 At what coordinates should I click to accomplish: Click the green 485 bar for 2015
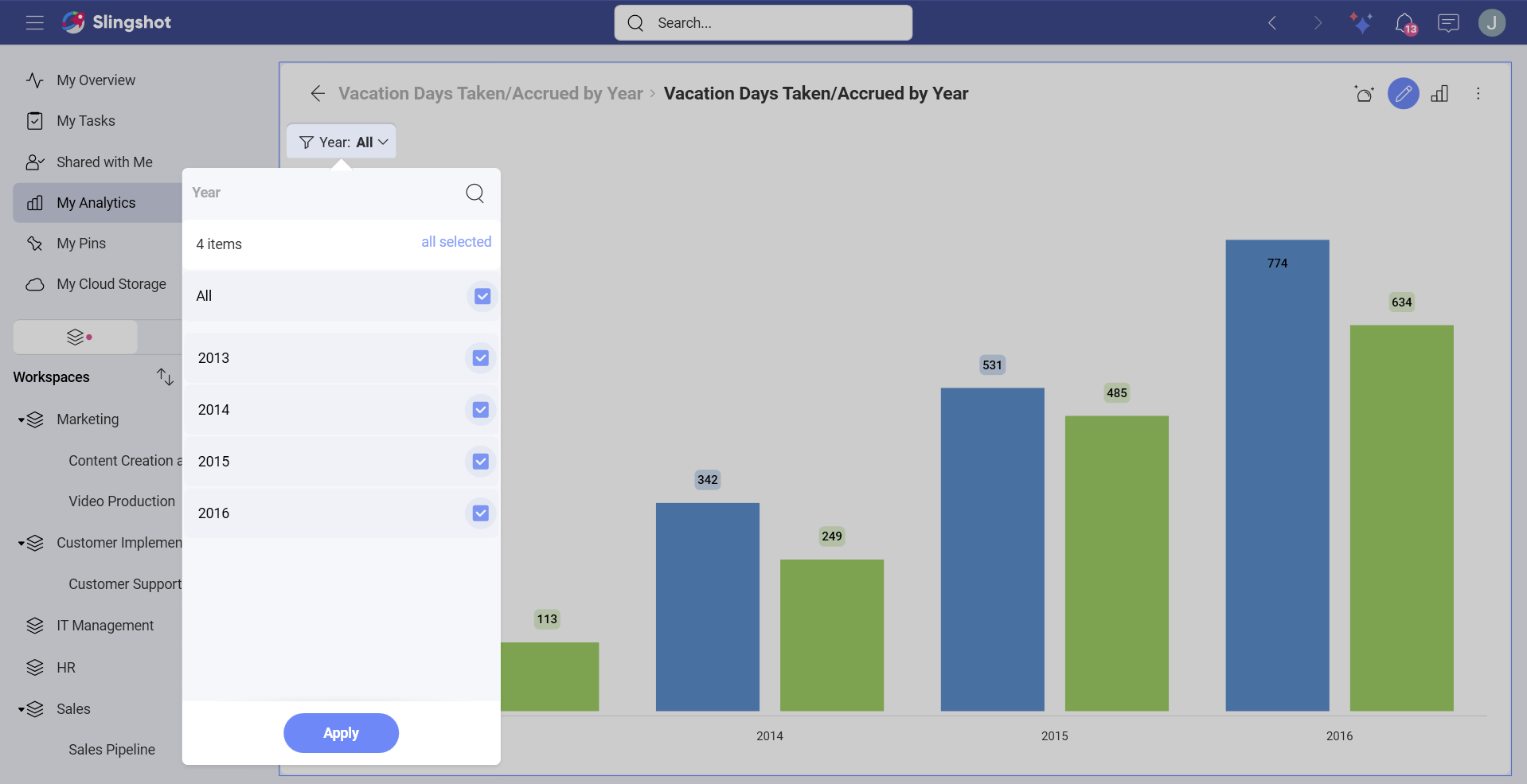point(1116,564)
